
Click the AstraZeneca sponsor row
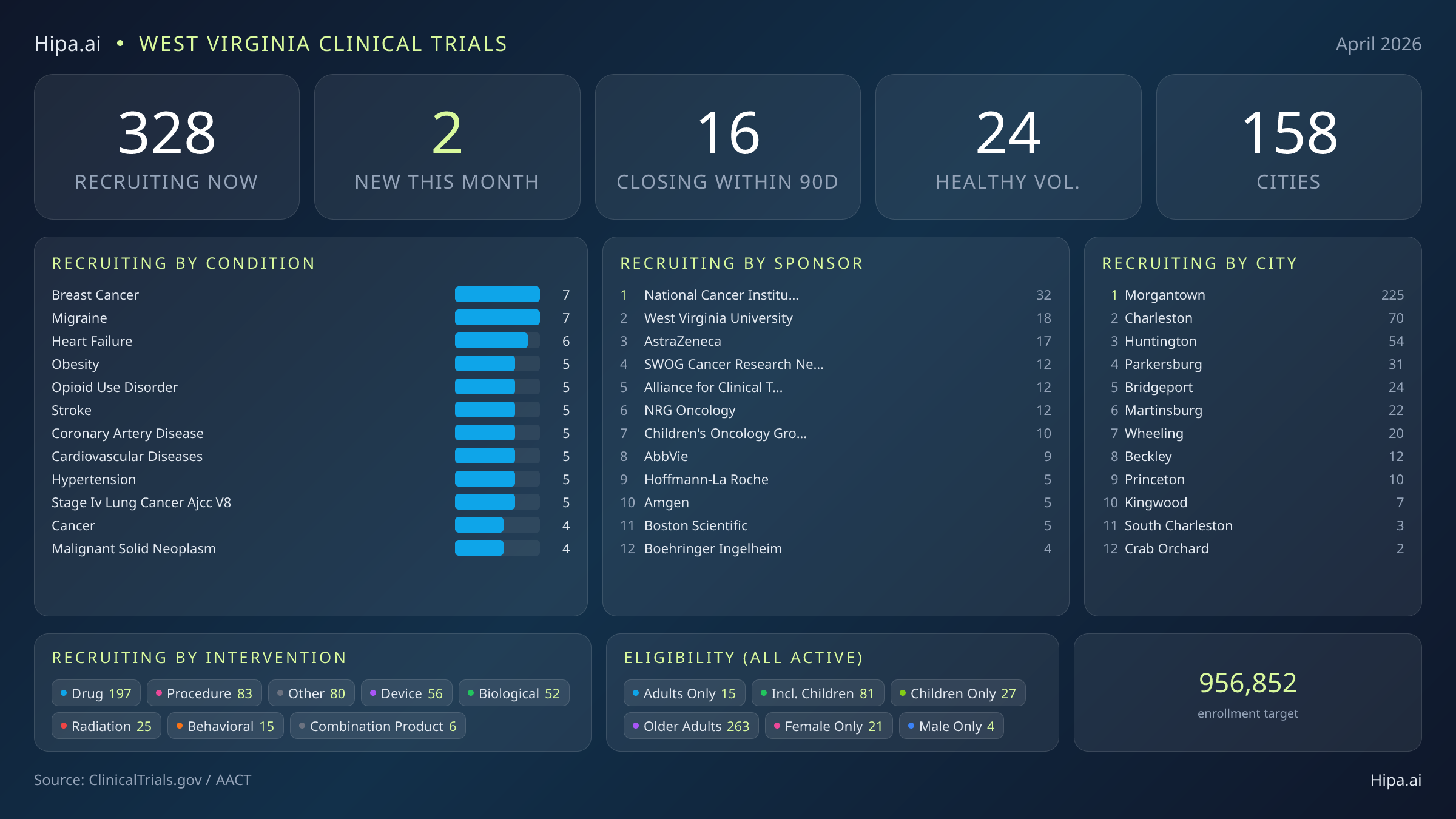click(835, 341)
